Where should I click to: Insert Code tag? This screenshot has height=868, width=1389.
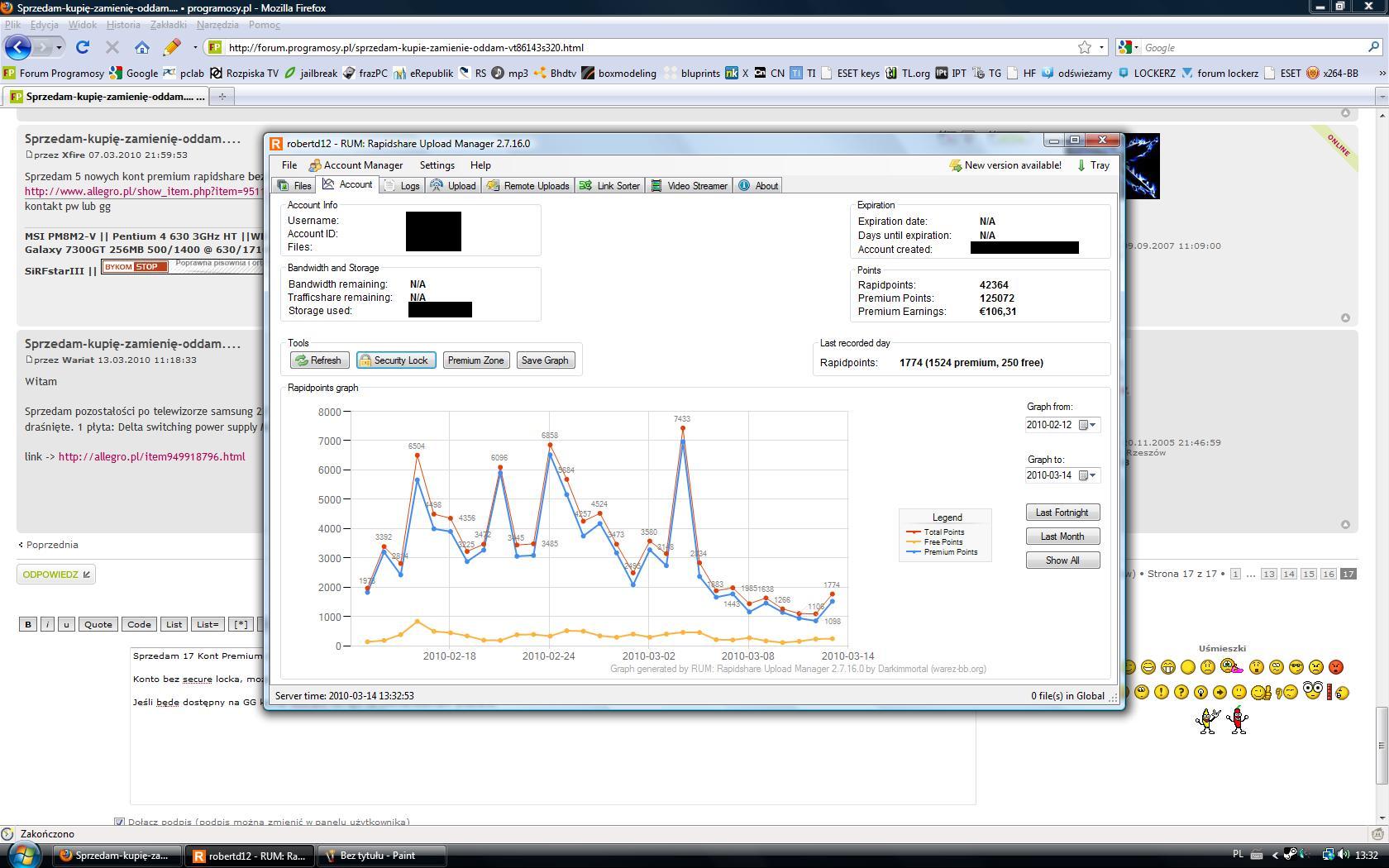pos(139,624)
